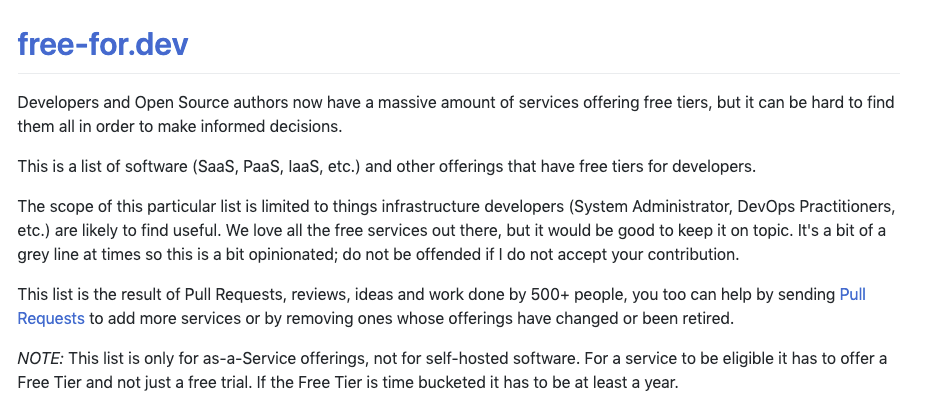Screen dimensions: 927x408
Task: Click the horizontal divider under the heading
Action: [x=458, y=73]
